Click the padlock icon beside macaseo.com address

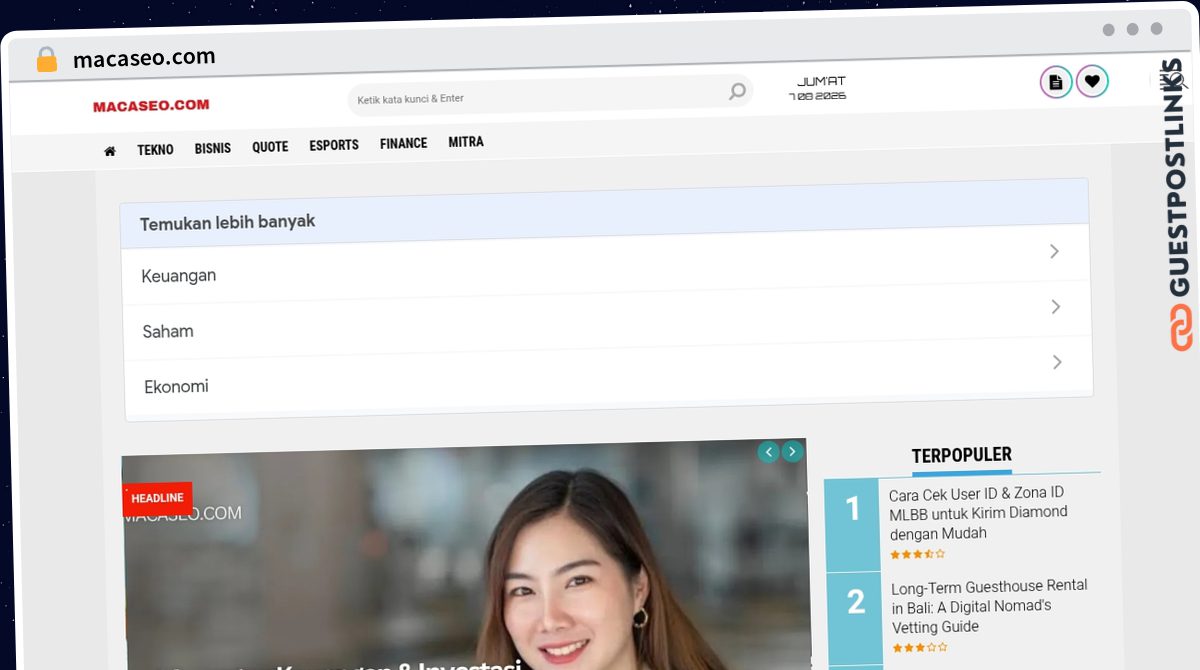pyautogui.click(x=47, y=60)
